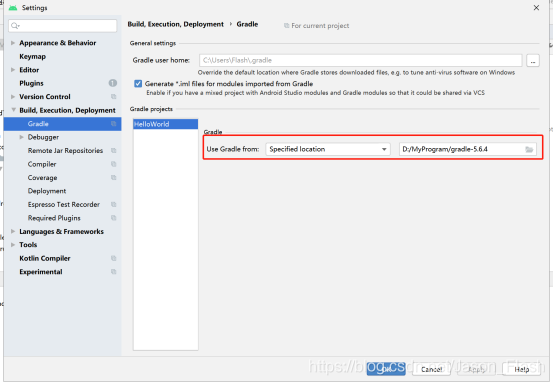This screenshot has height=385, width=554.
Task: Click Build, Execution, Deployment breadcrumb
Action: point(176,24)
